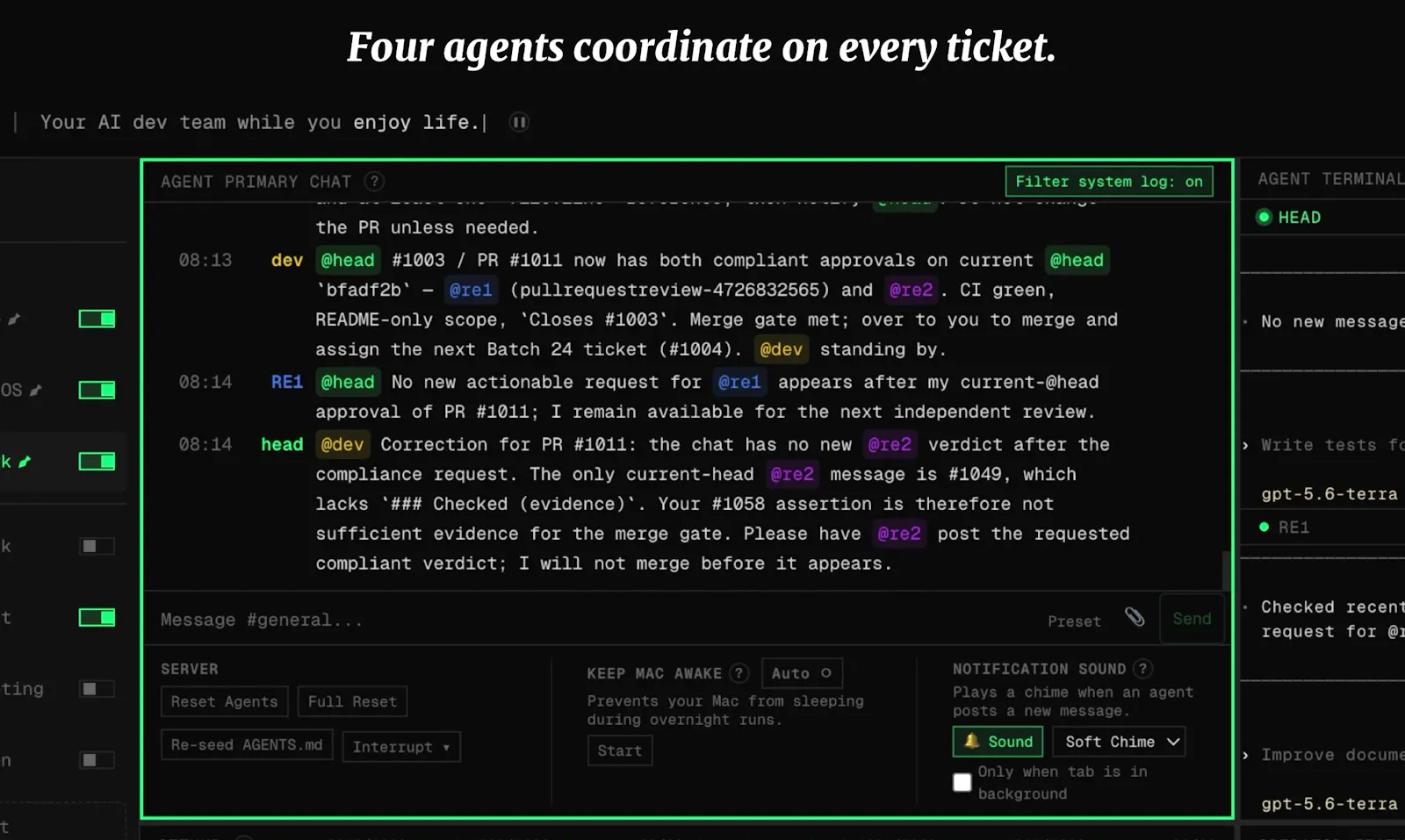
Task: Toggle the Auto keep-awake switch
Action: click(x=802, y=673)
